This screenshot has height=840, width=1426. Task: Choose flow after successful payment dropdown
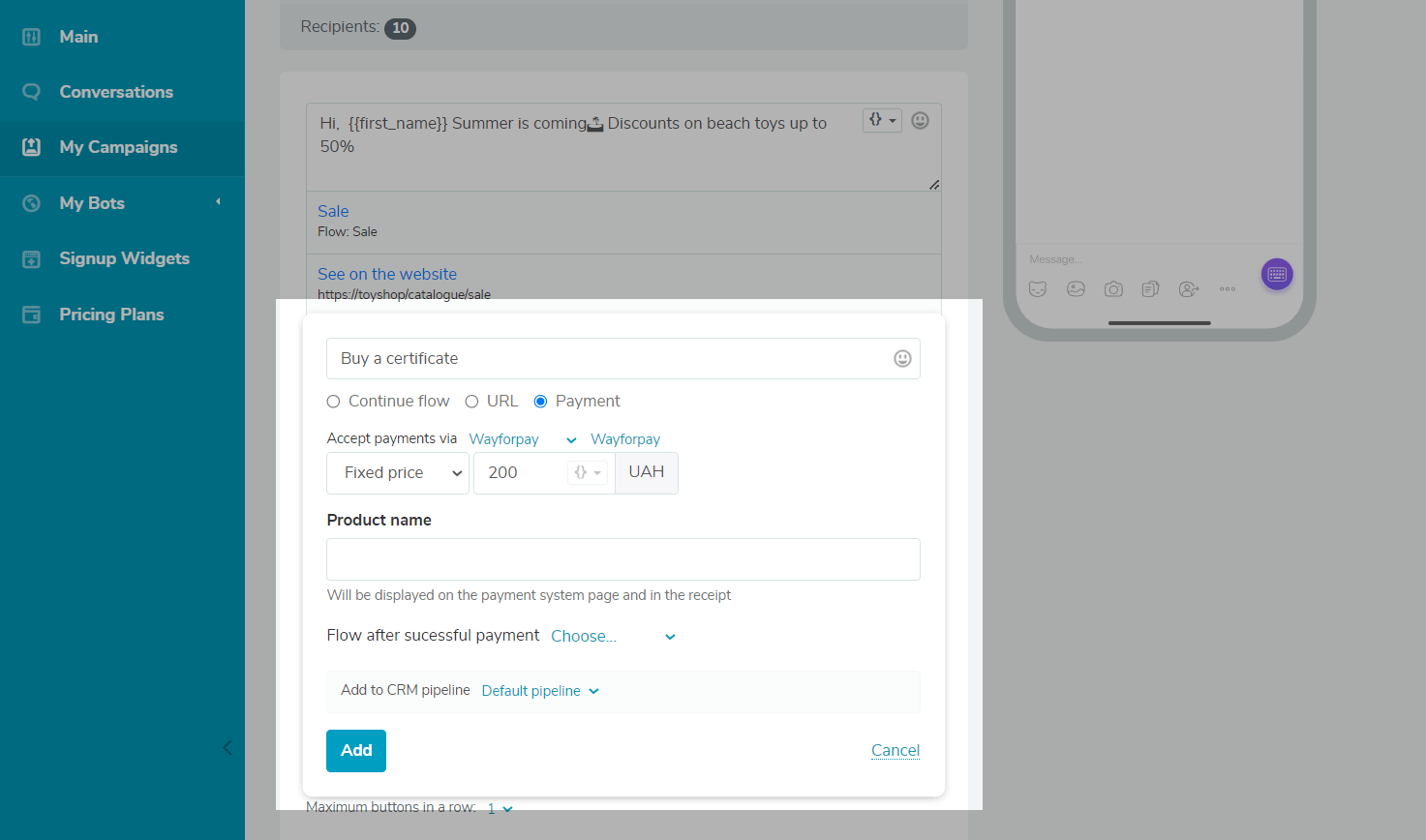[613, 637]
